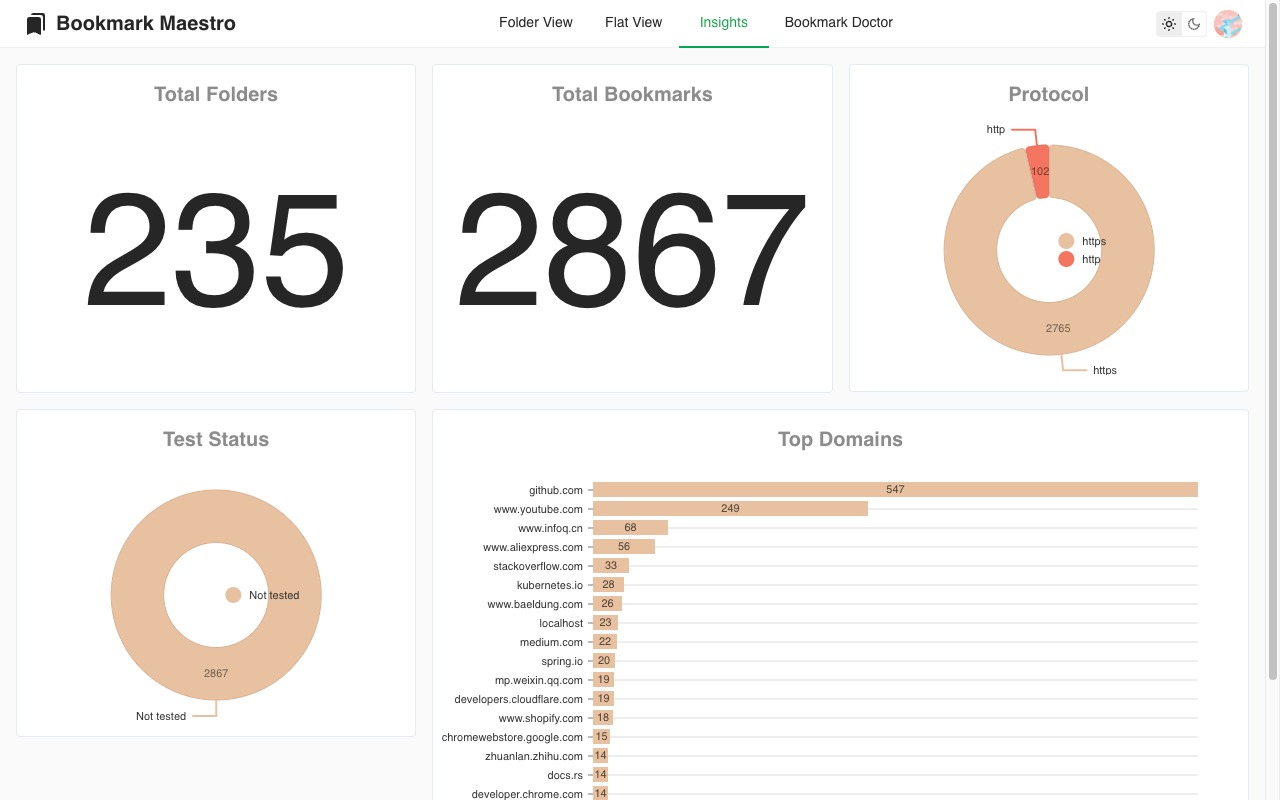Click the chromewebstore.google.com bar showing 15

[x=601, y=737]
